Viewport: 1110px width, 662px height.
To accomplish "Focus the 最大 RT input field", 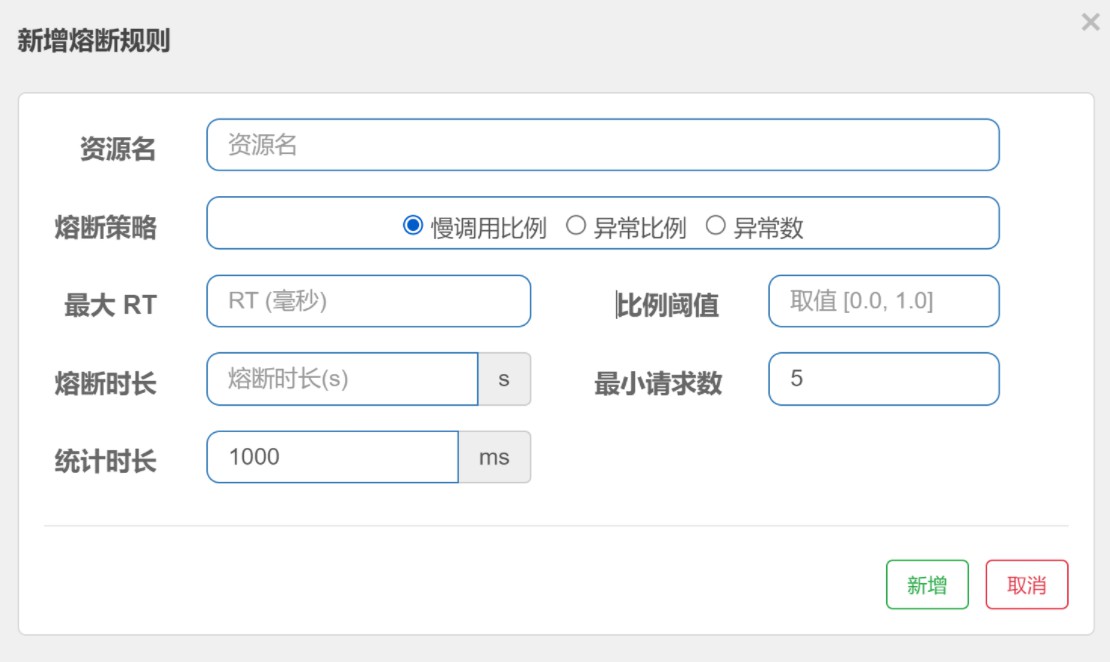I will 368,301.
